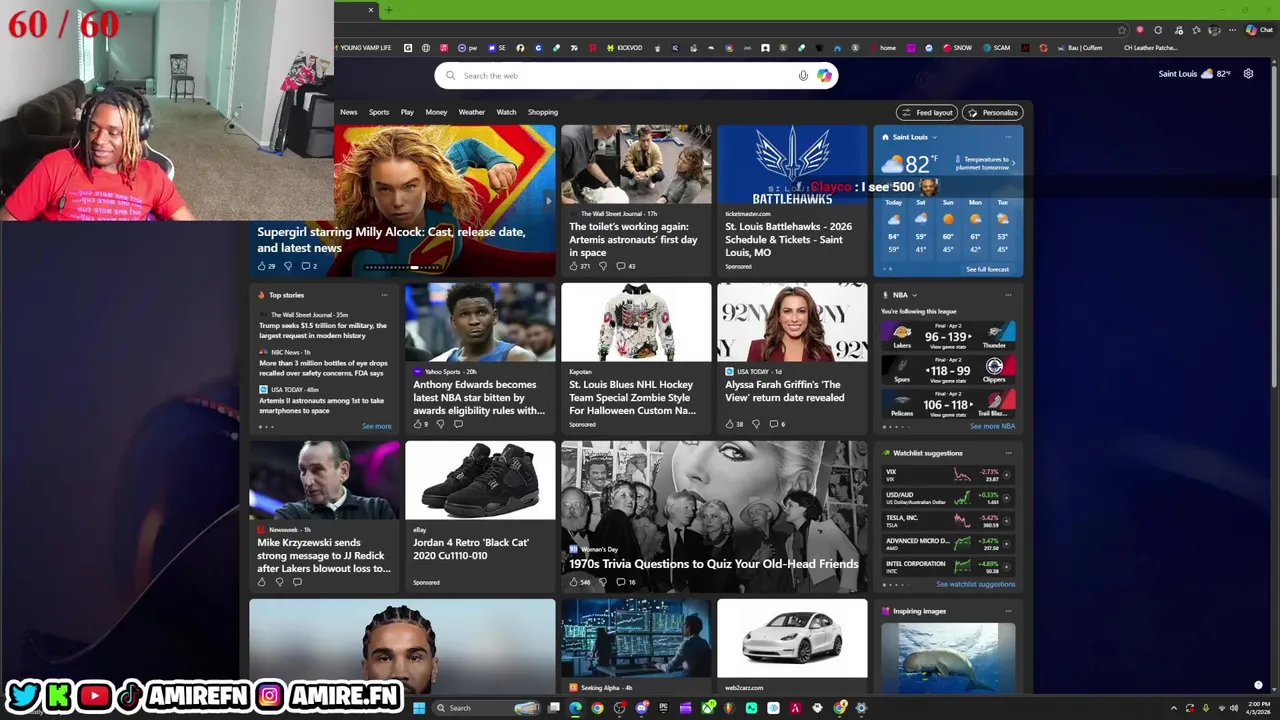Screen dimensions: 1280x720
Task: Open Top stories more options menu
Action: click(384, 295)
